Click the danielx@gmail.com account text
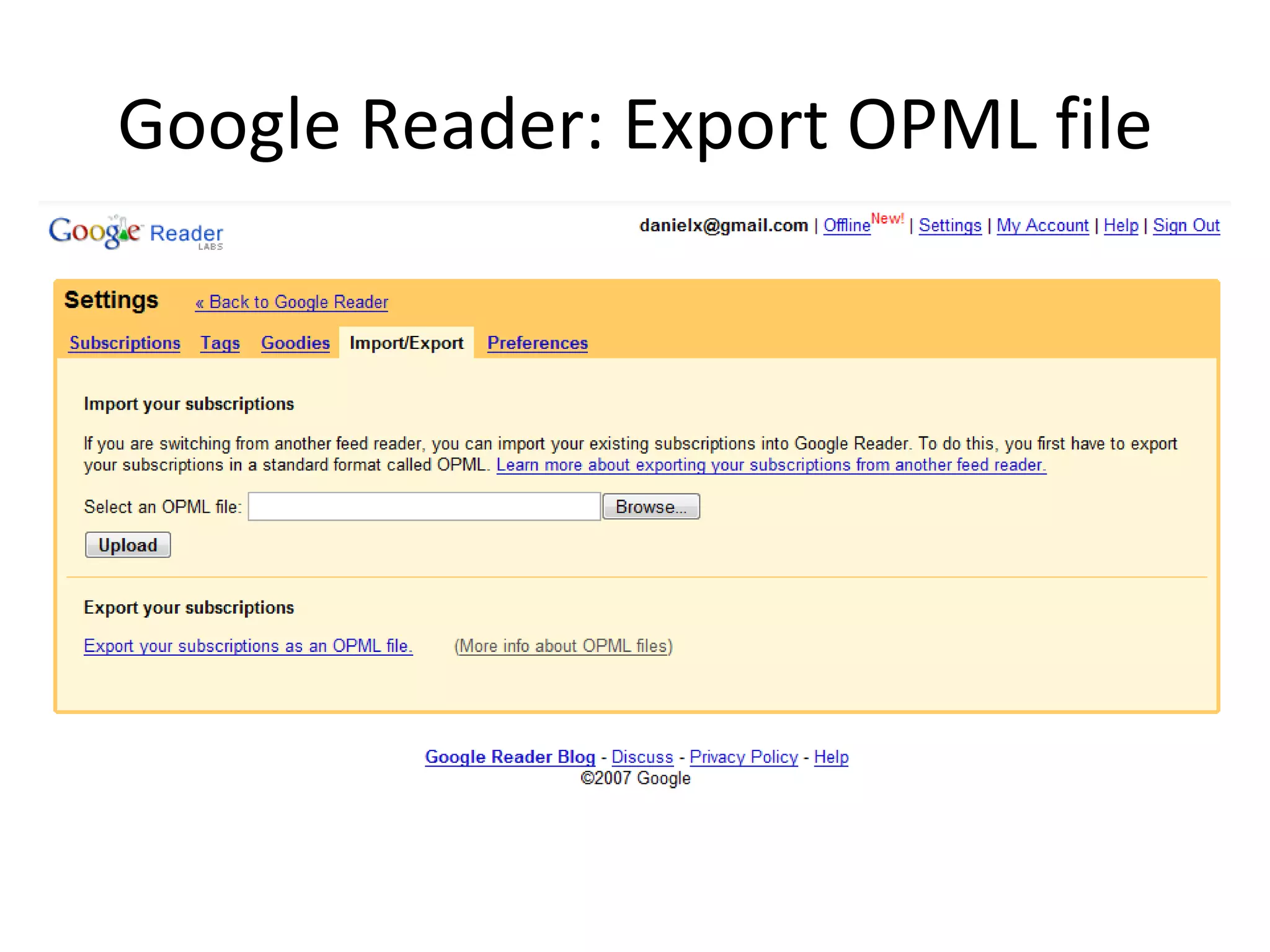The image size is (1270, 952). pos(724,226)
